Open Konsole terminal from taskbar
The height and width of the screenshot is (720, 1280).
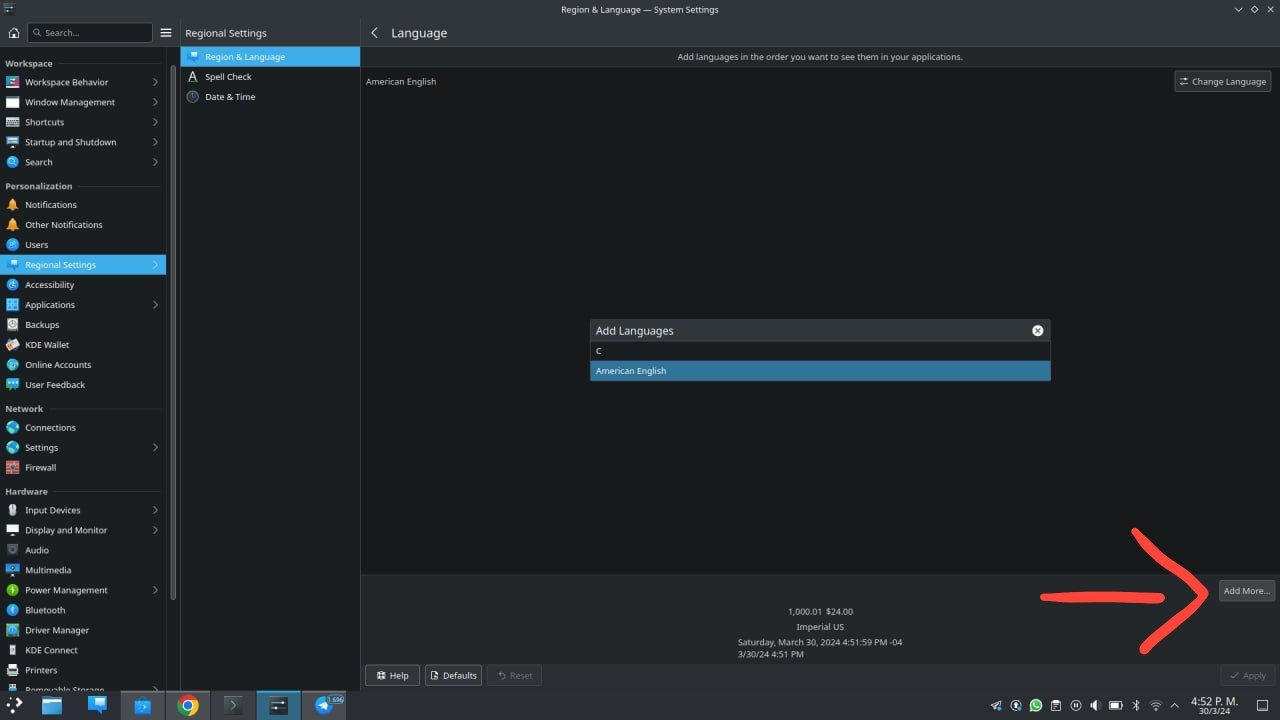[233, 705]
